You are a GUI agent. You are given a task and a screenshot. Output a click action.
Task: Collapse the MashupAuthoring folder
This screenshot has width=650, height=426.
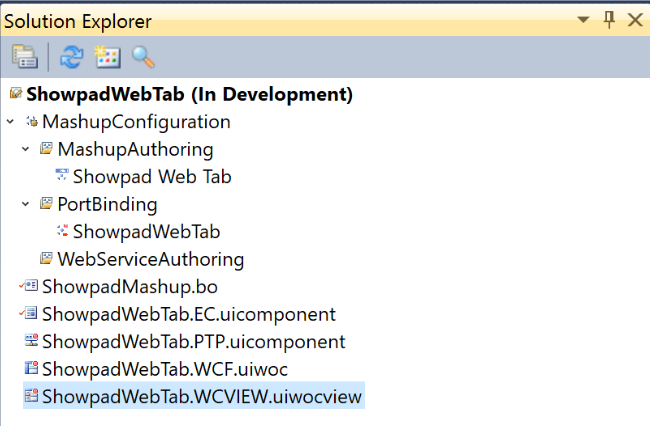26,150
